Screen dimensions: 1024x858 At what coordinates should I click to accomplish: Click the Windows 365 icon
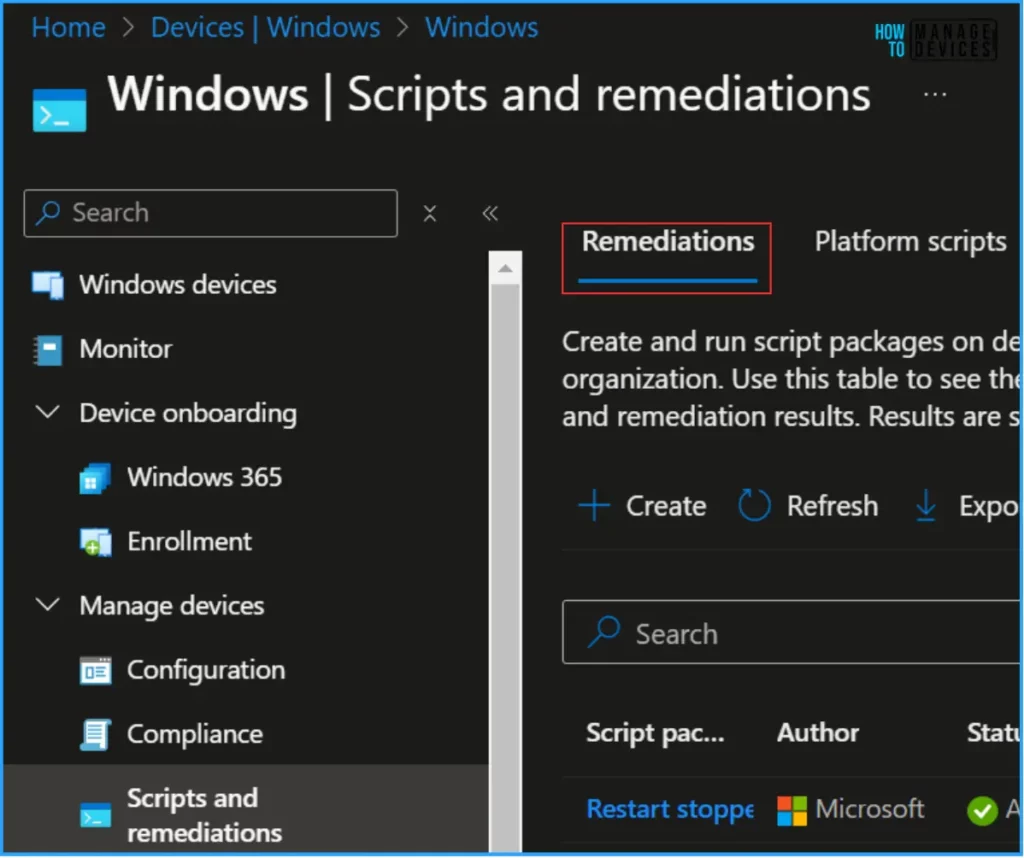[95, 479]
